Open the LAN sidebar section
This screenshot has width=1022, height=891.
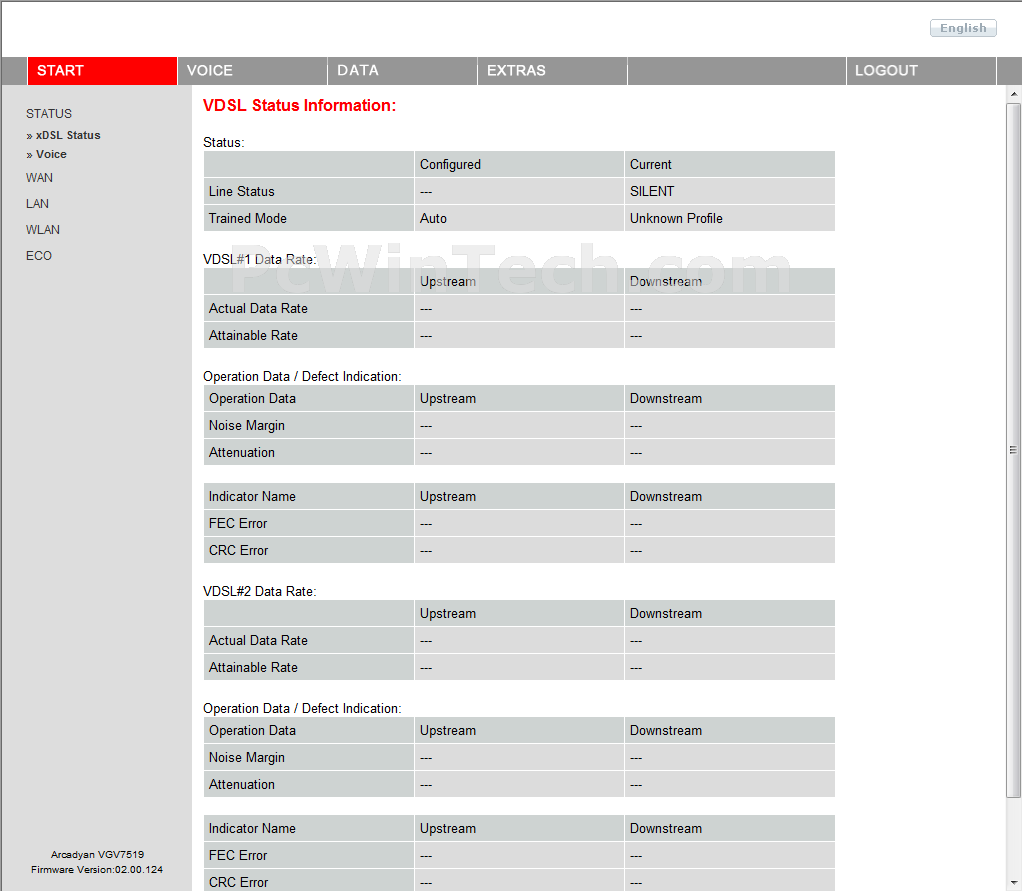(37, 203)
